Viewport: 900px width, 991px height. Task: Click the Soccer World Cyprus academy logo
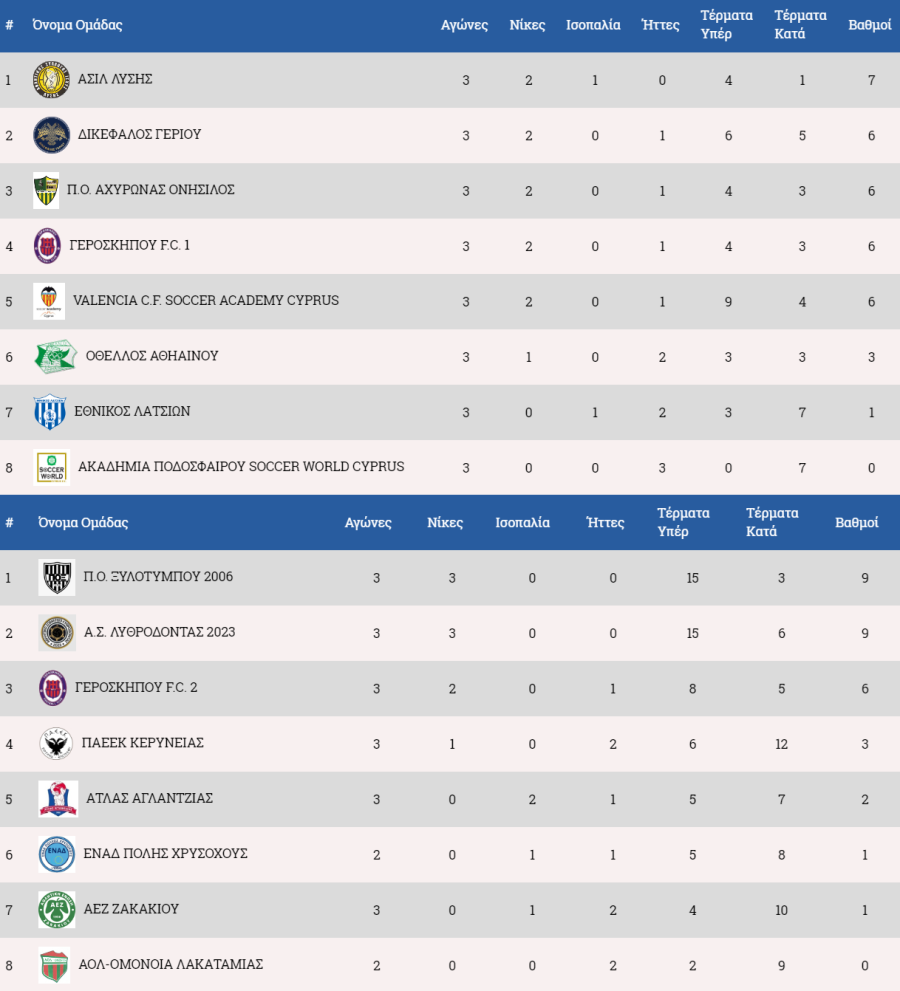click(x=51, y=467)
